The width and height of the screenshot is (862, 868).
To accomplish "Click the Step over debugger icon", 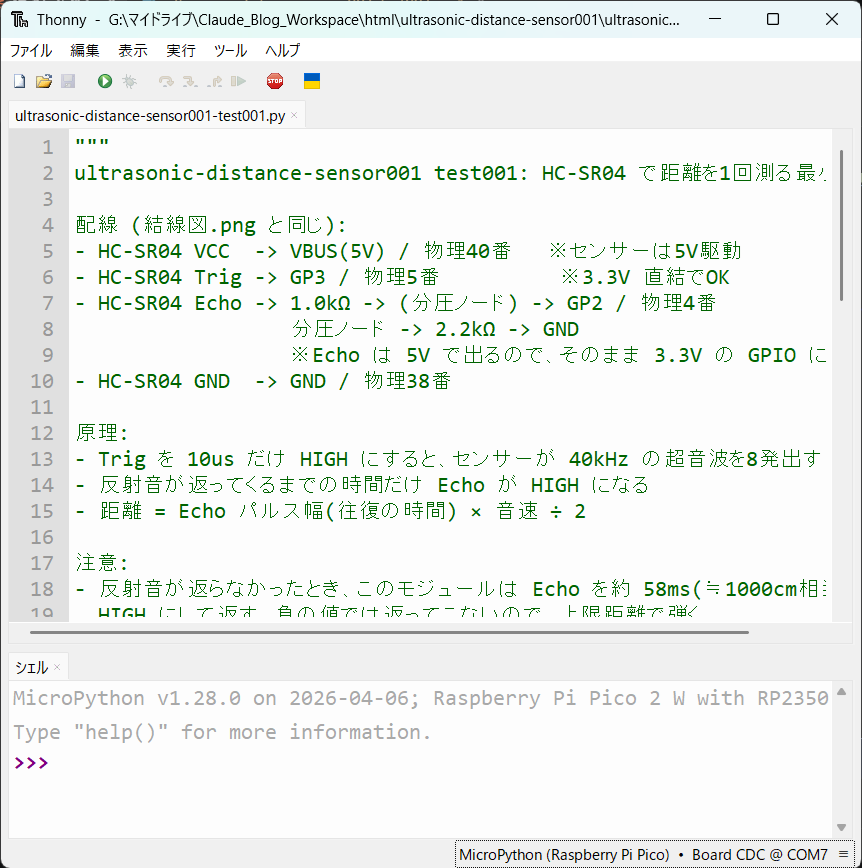I will [x=166, y=81].
